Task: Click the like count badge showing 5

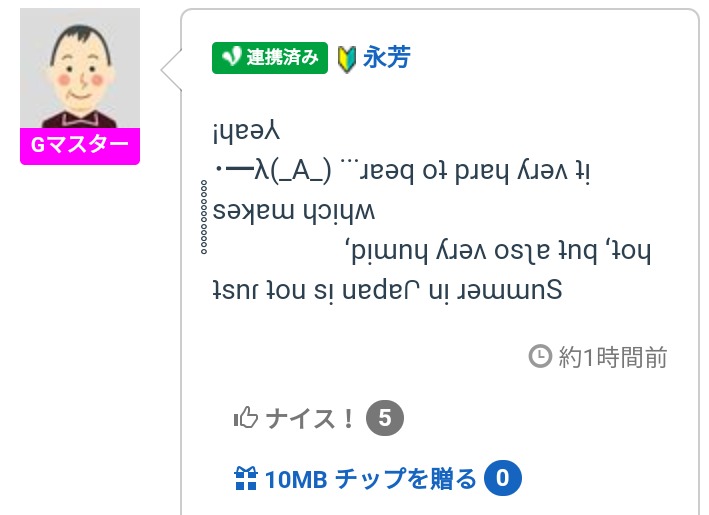Action: pyautogui.click(x=385, y=418)
